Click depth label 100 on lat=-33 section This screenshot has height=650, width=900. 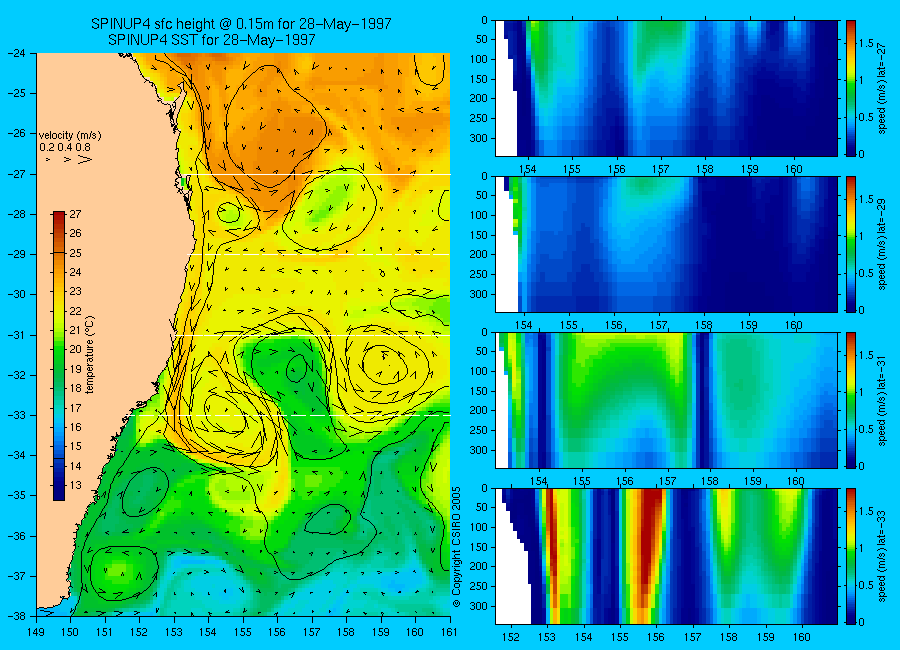(478, 528)
